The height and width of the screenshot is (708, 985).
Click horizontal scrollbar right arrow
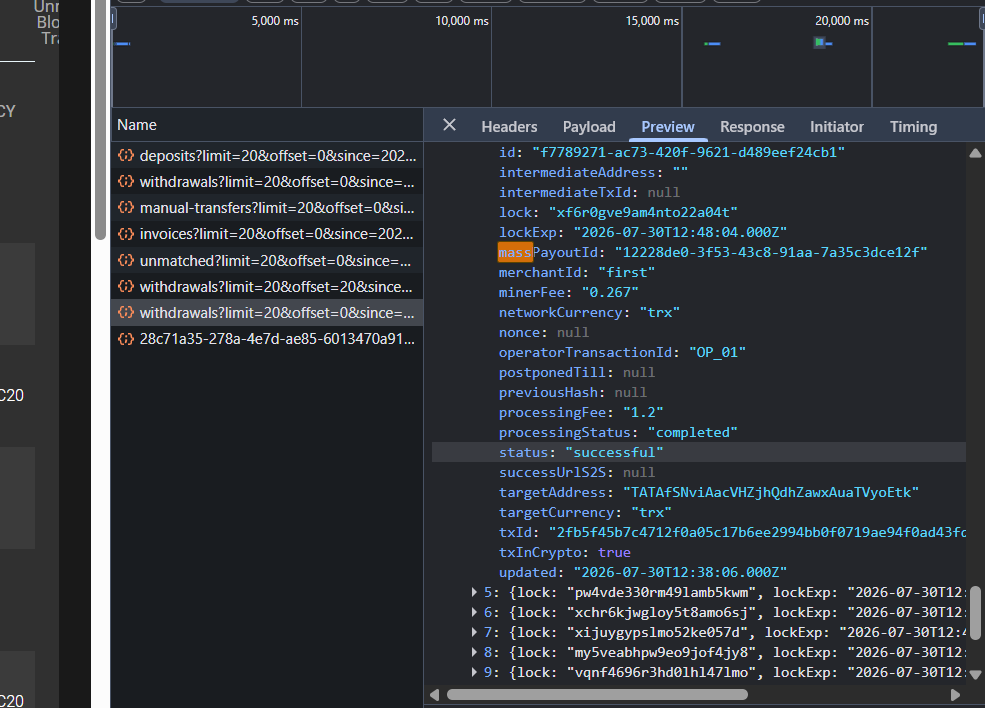955,695
